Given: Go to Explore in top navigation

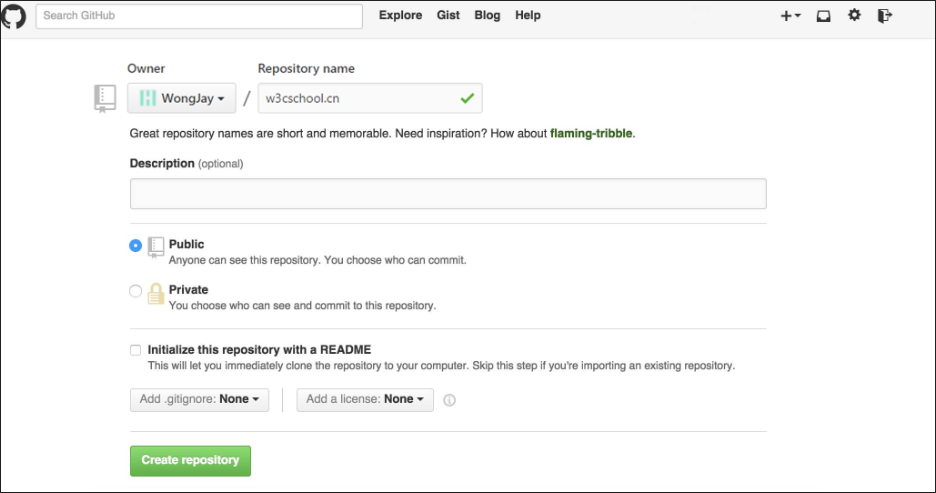Looking at the screenshot, I should tap(400, 16).
